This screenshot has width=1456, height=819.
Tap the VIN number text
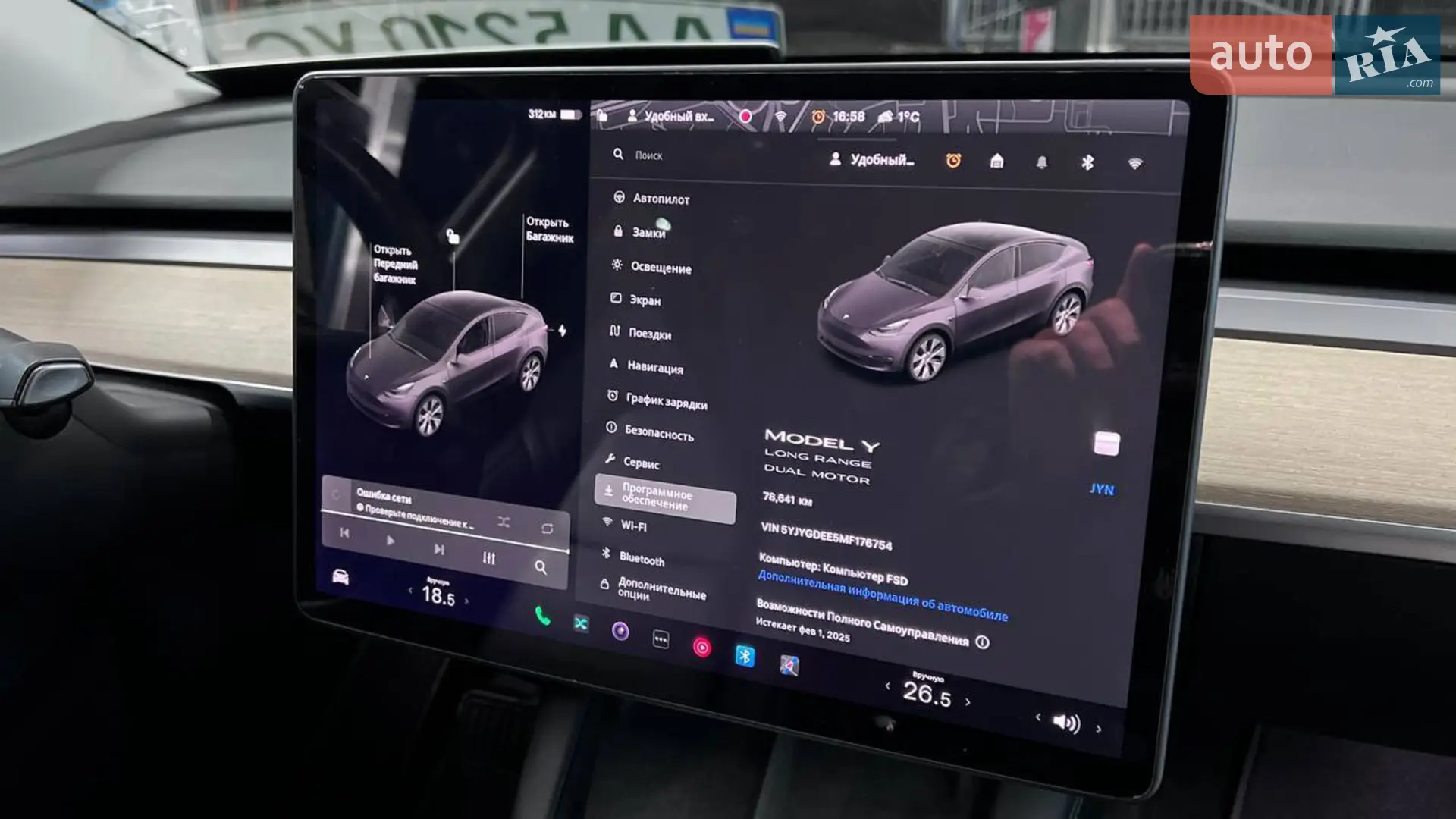[x=827, y=535]
